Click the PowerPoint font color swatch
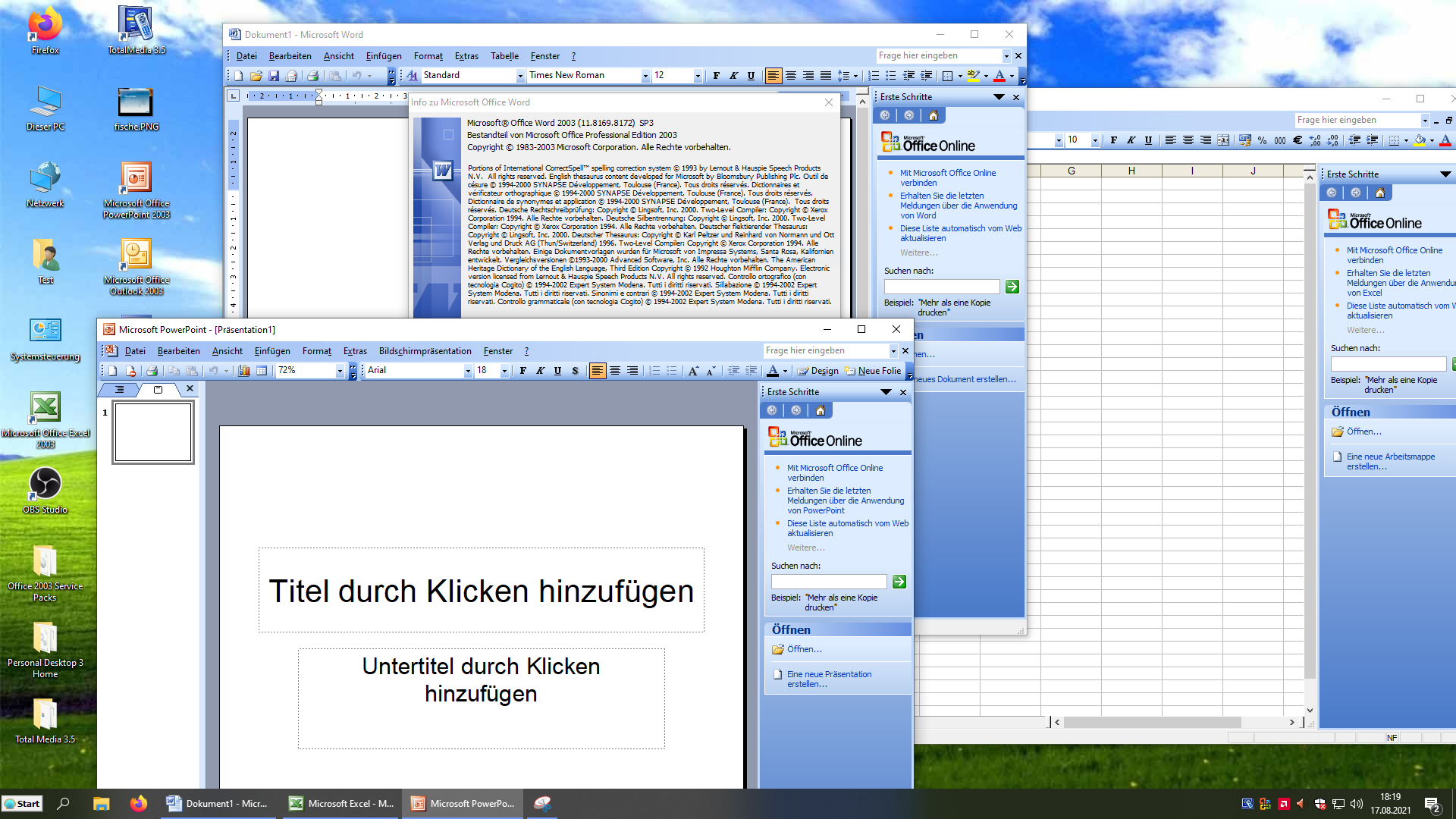 click(773, 371)
